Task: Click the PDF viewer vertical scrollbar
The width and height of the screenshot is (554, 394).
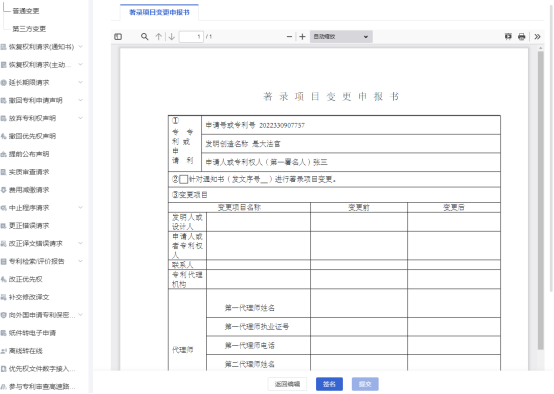Action: [x=541, y=201]
